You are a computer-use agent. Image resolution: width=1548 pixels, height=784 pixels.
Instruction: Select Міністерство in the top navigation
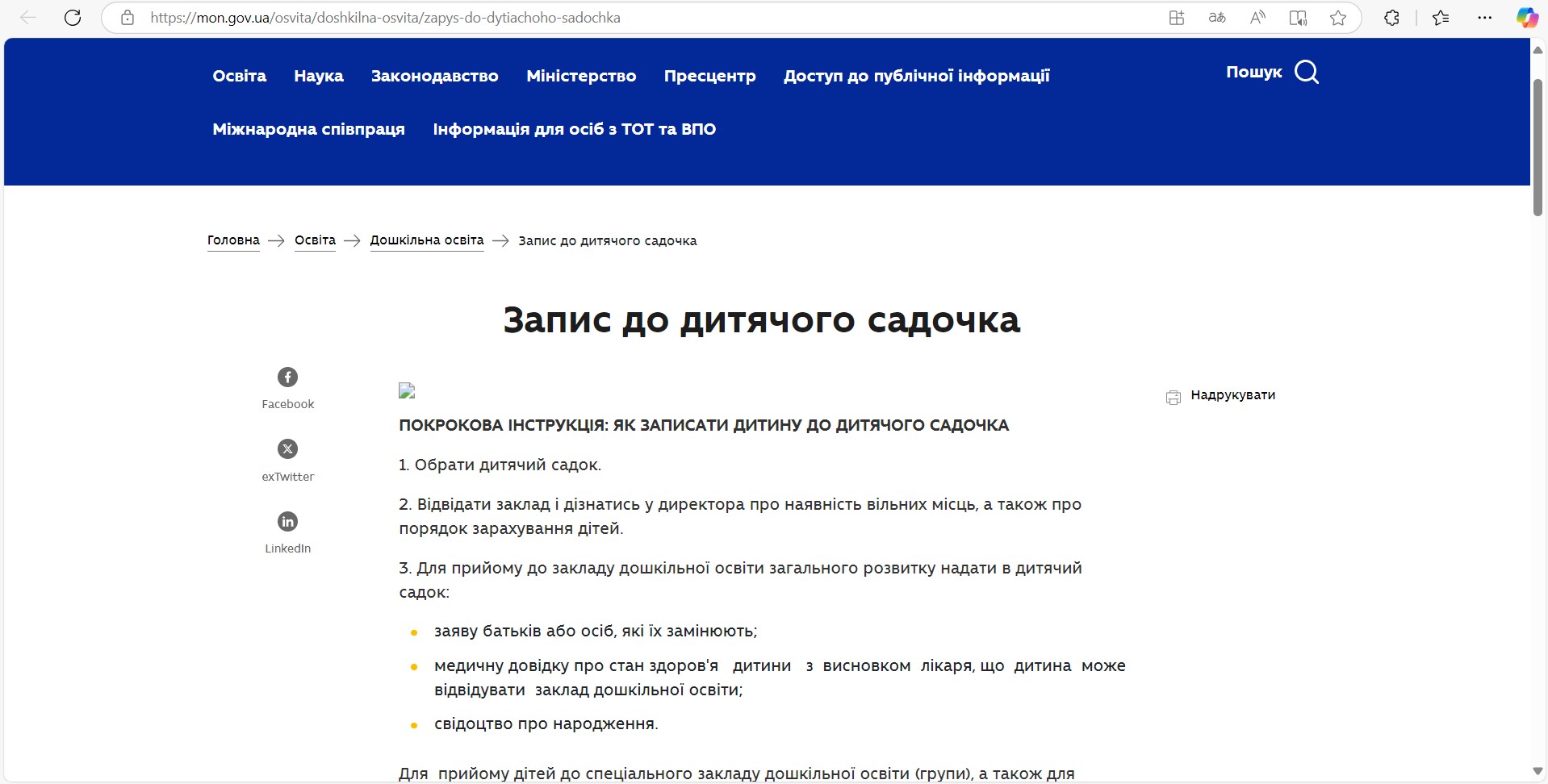[x=581, y=76]
